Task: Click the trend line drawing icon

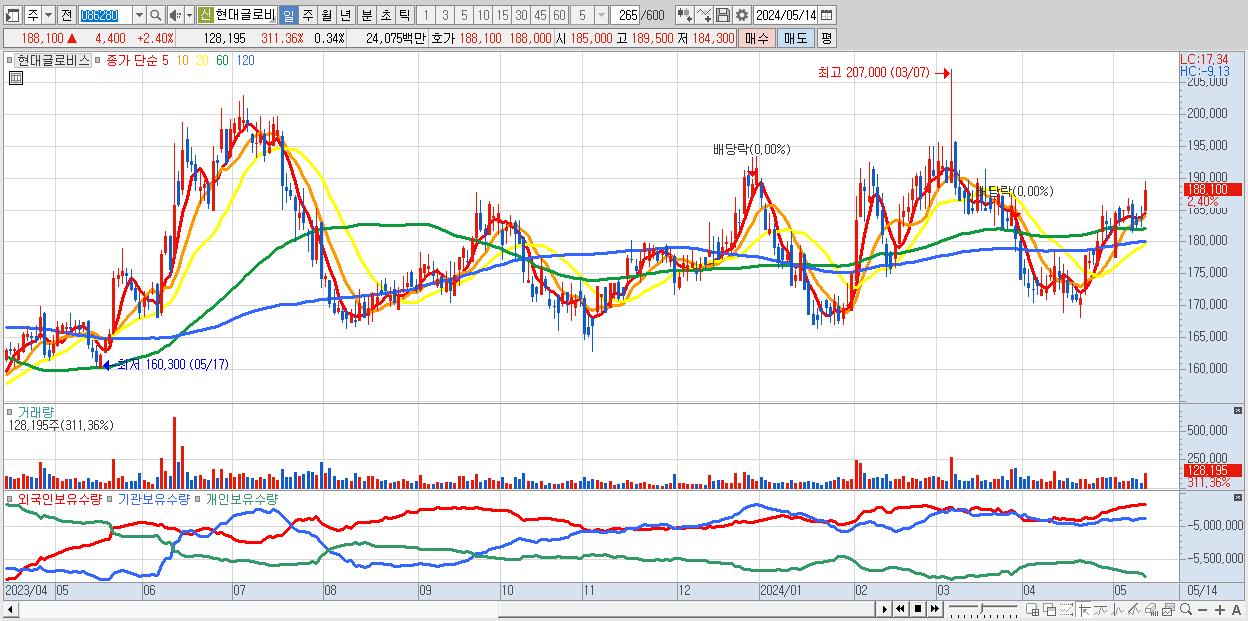Action: point(1101,609)
